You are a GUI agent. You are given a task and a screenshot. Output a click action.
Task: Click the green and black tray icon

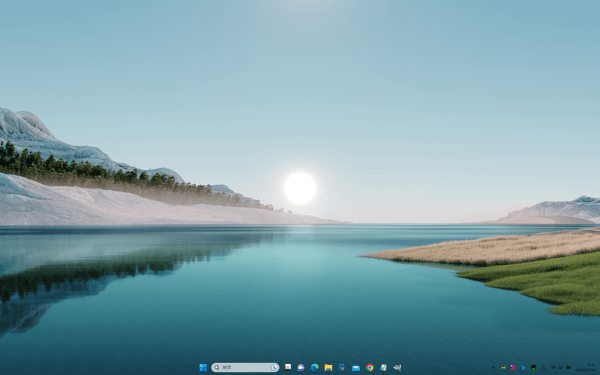tap(533, 367)
